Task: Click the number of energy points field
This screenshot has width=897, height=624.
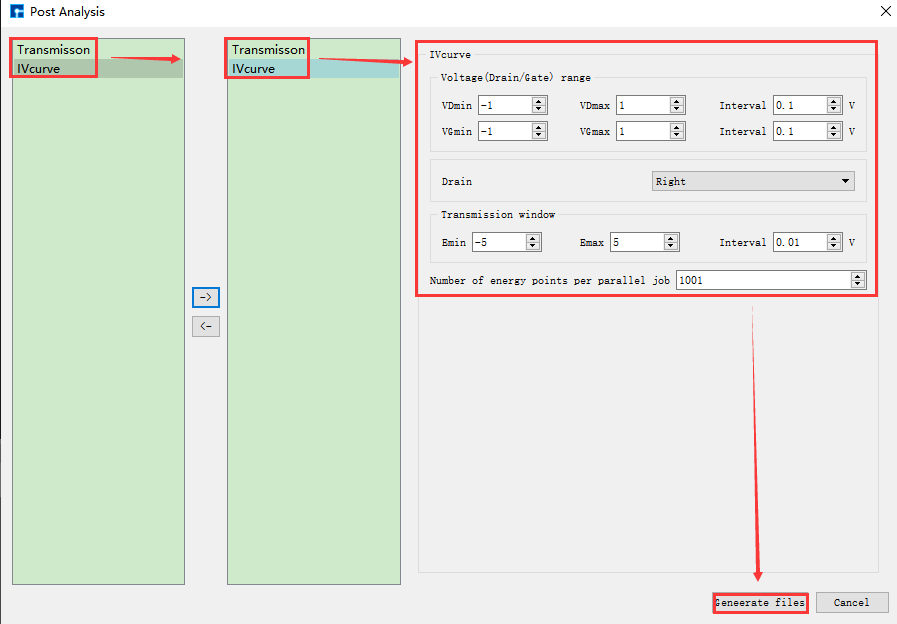Action: 762,280
